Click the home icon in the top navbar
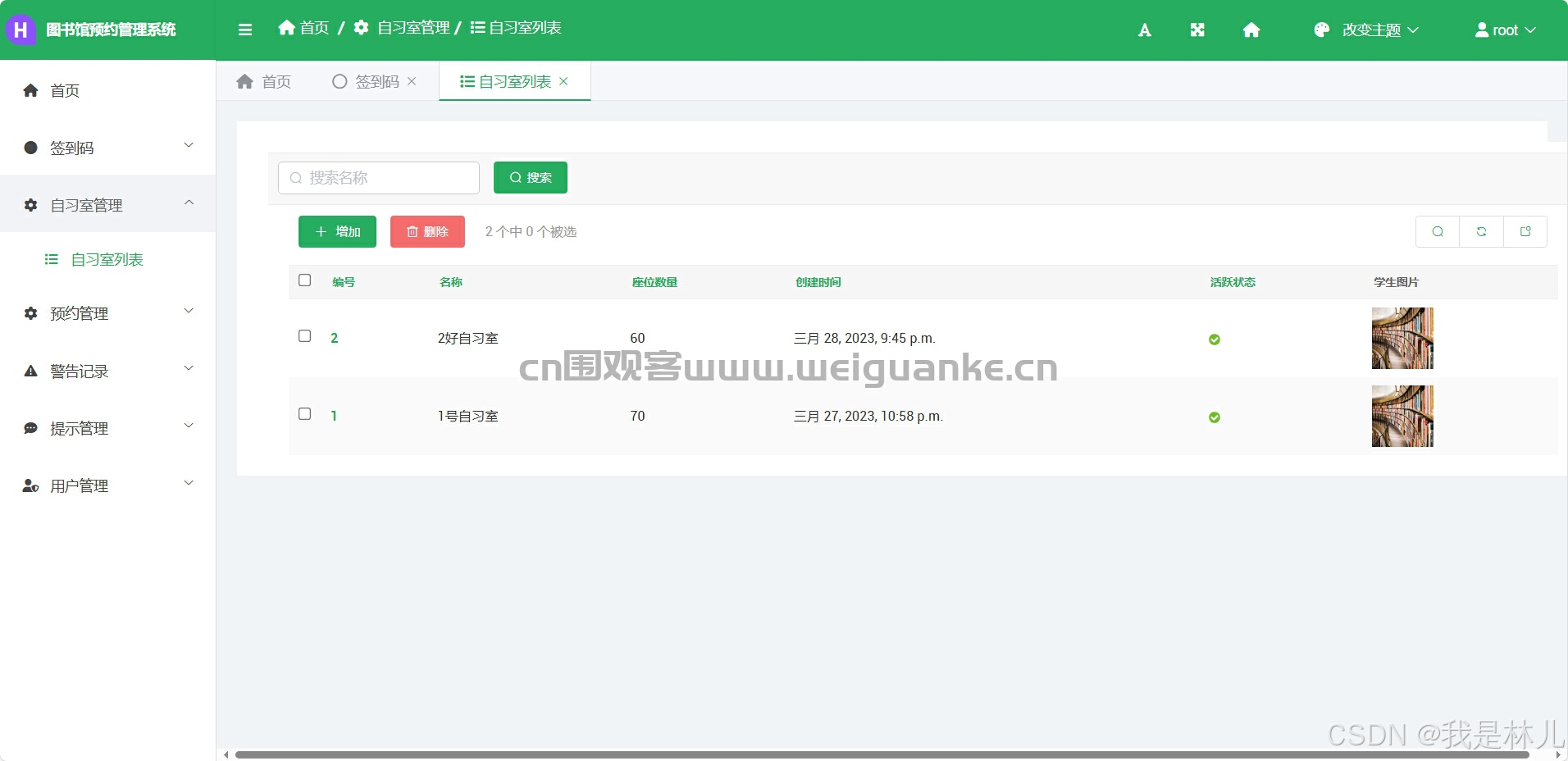Image resolution: width=1568 pixels, height=761 pixels. click(x=1251, y=30)
